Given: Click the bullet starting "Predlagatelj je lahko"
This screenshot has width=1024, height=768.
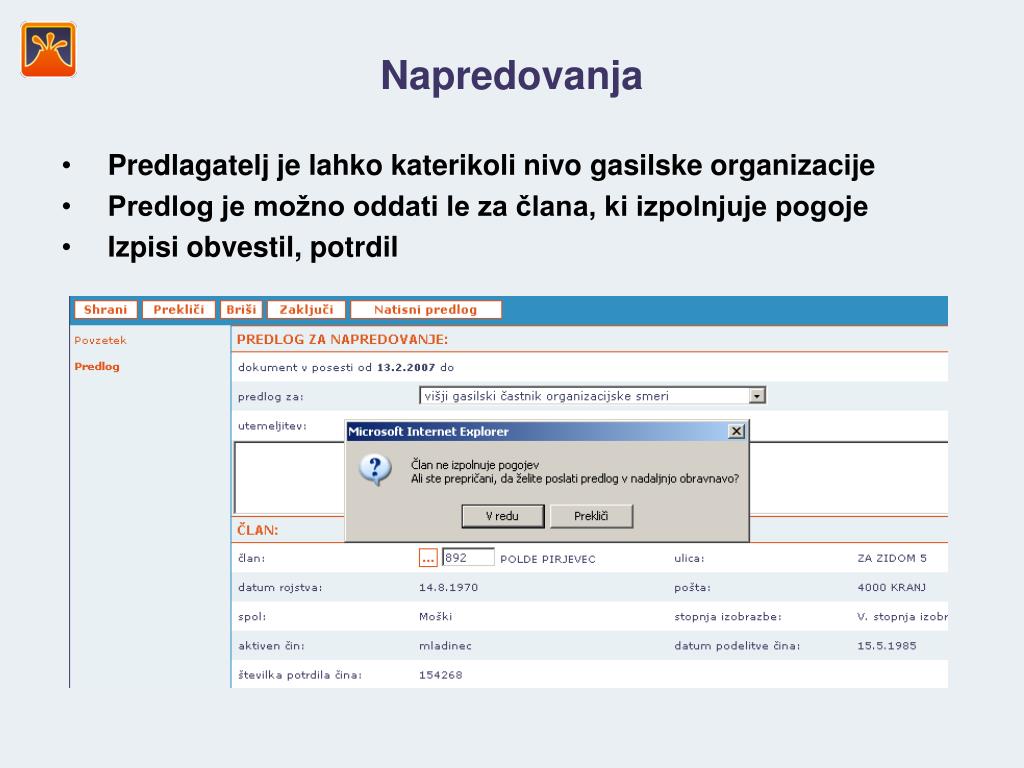Looking at the screenshot, I should pyautogui.click(x=491, y=165).
